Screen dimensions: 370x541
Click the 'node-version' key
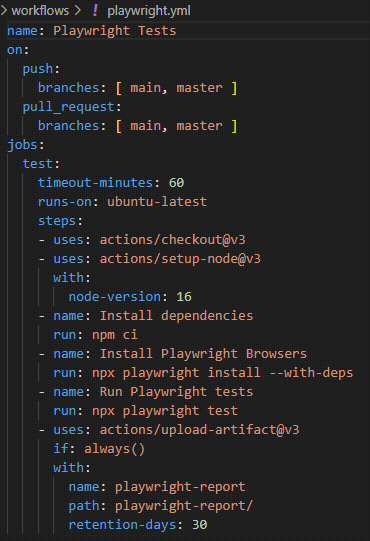coord(115,296)
